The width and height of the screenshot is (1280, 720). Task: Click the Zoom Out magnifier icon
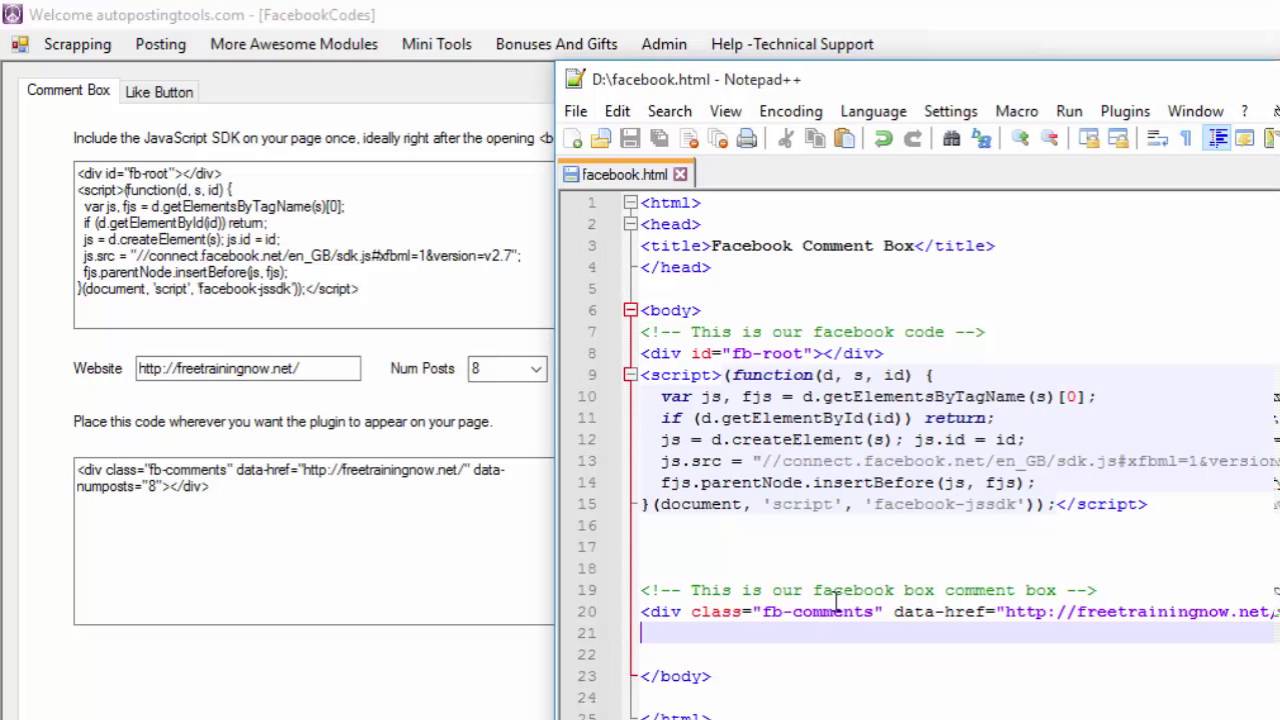1049,139
